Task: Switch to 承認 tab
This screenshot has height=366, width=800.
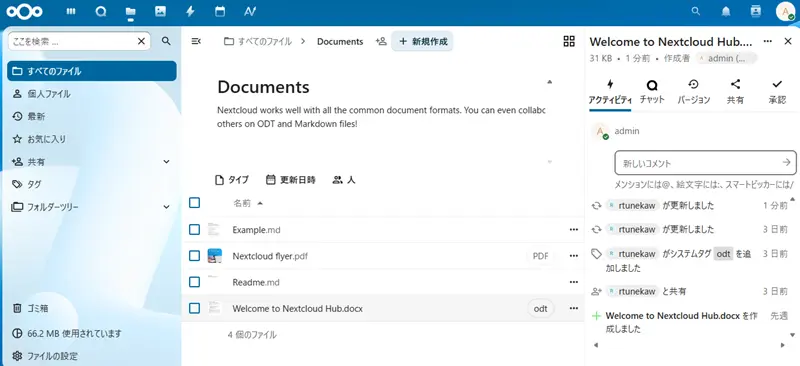Action: 777,92
